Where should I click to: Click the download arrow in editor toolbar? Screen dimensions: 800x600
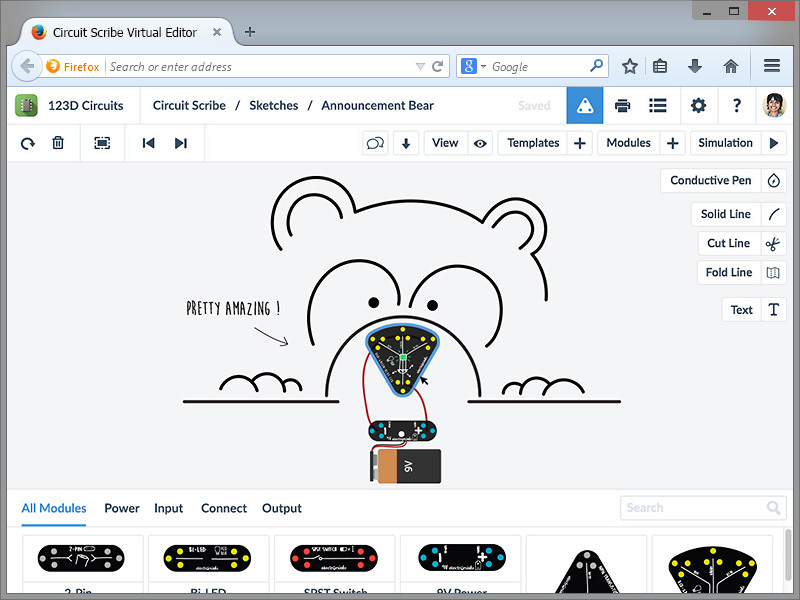point(406,143)
